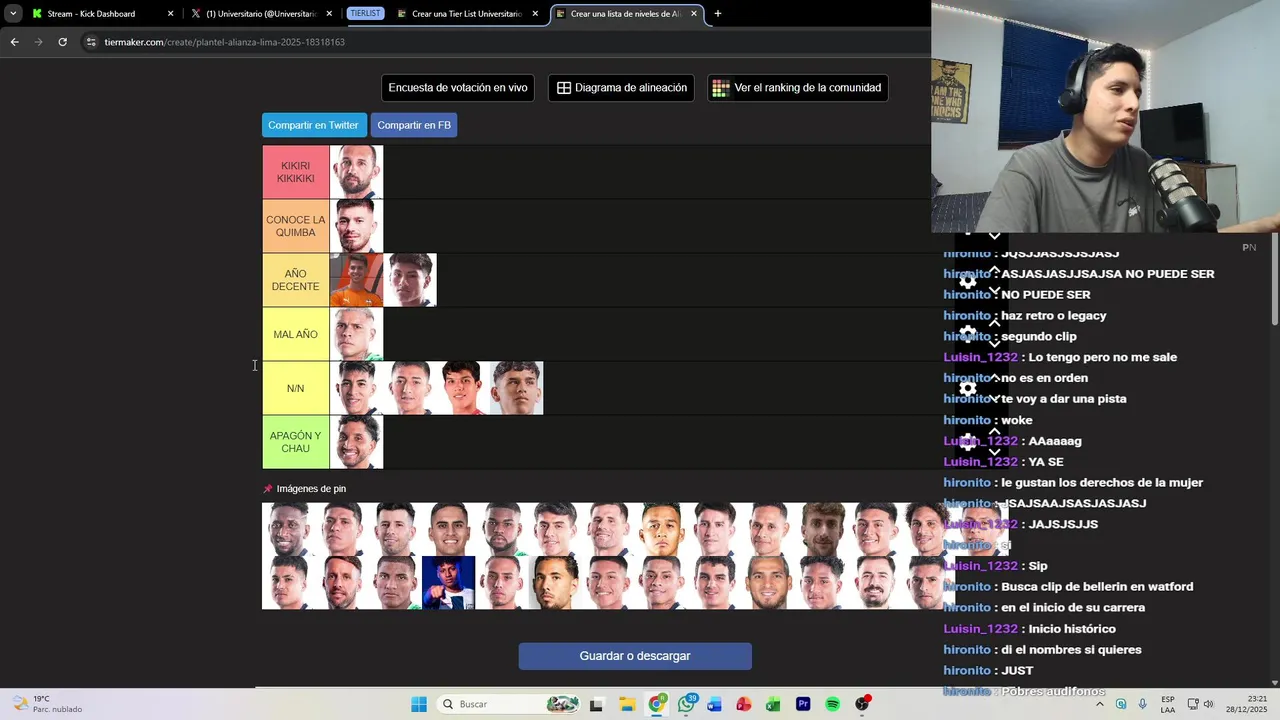This screenshot has height=720, width=1280.
Task: Select the player in MAL AÑO row
Action: point(357,334)
